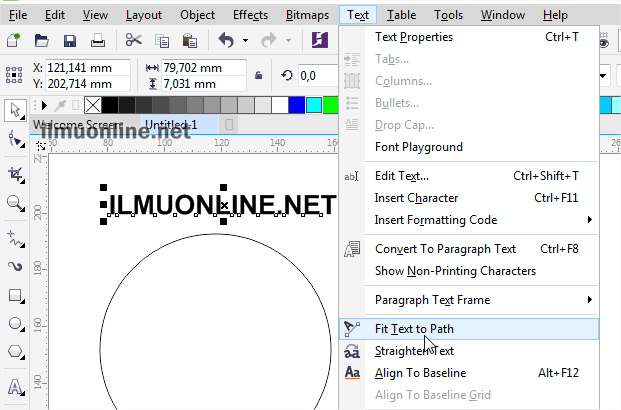Viewport: 621px width, 410px height.
Task: Click the object origin grid icon
Action: (x=13, y=74)
